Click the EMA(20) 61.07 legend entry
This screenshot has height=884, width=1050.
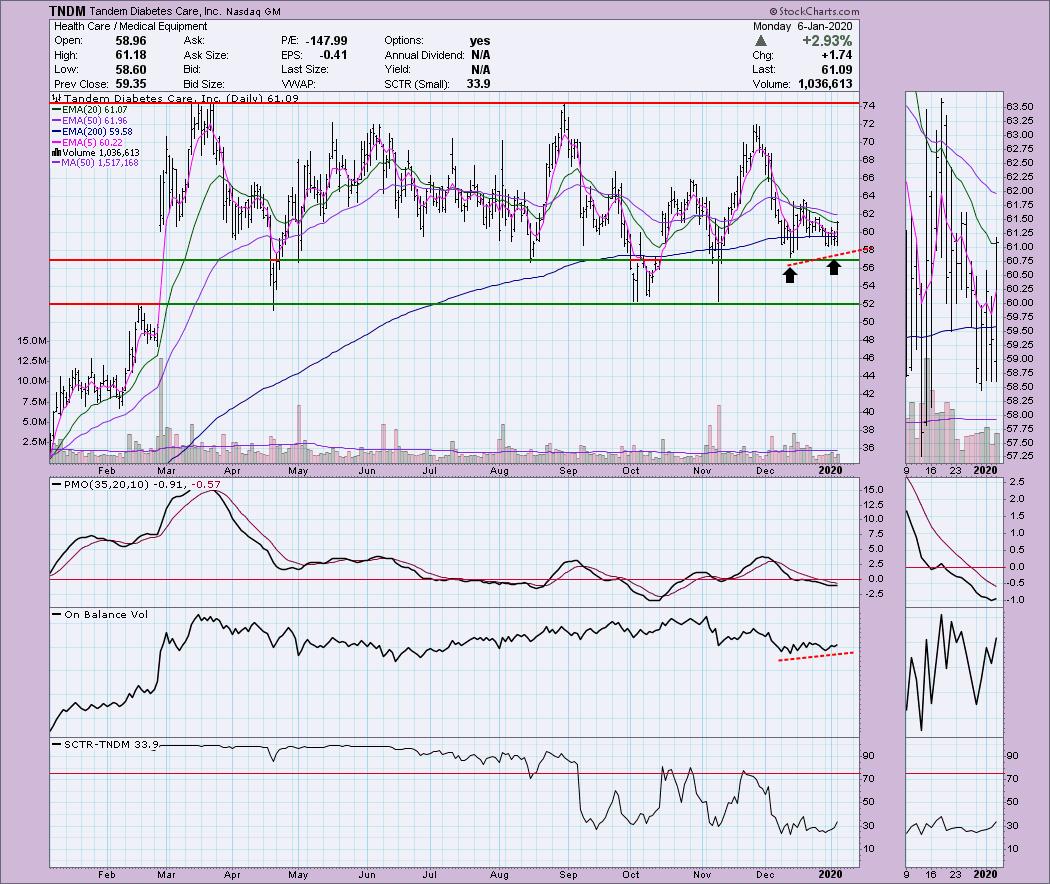[89, 109]
